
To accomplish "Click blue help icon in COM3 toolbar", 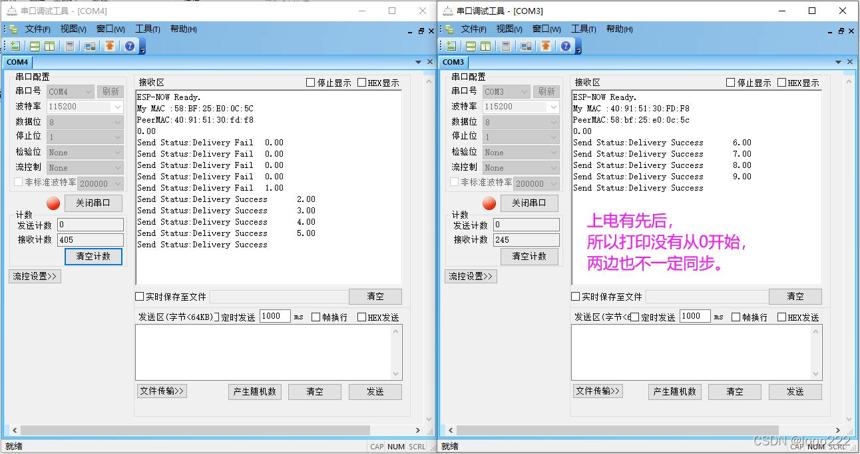I will pos(565,46).
